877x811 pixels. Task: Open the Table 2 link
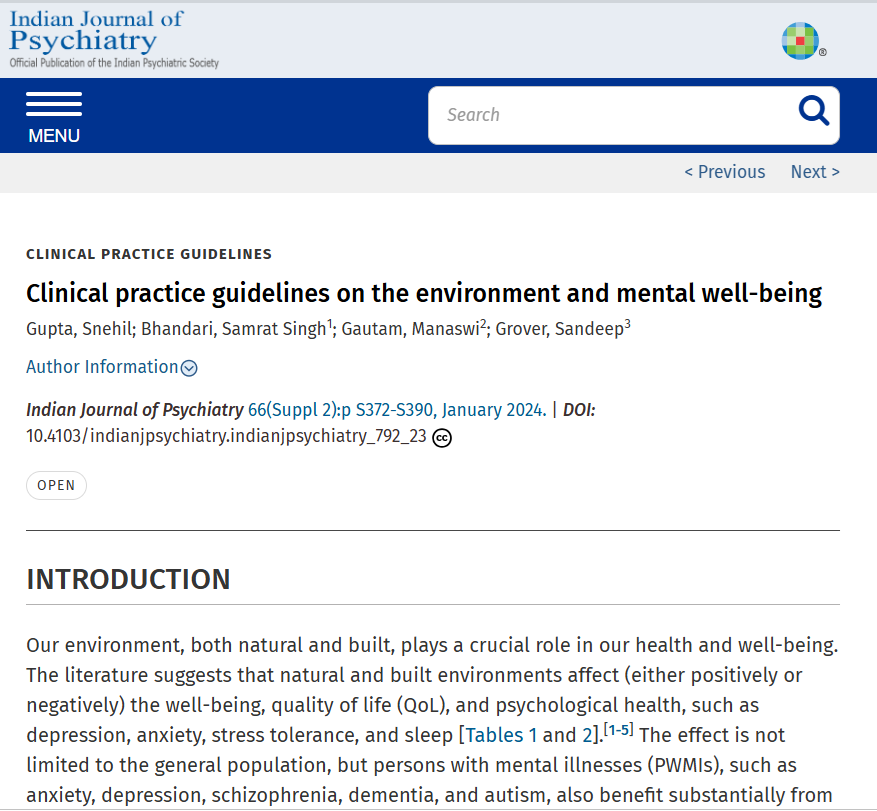point(587,735)
